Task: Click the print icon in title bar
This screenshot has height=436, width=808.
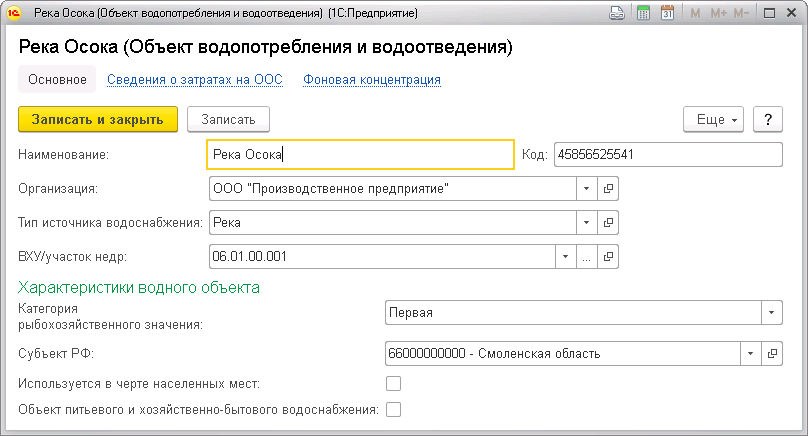Action: [618, 14]
